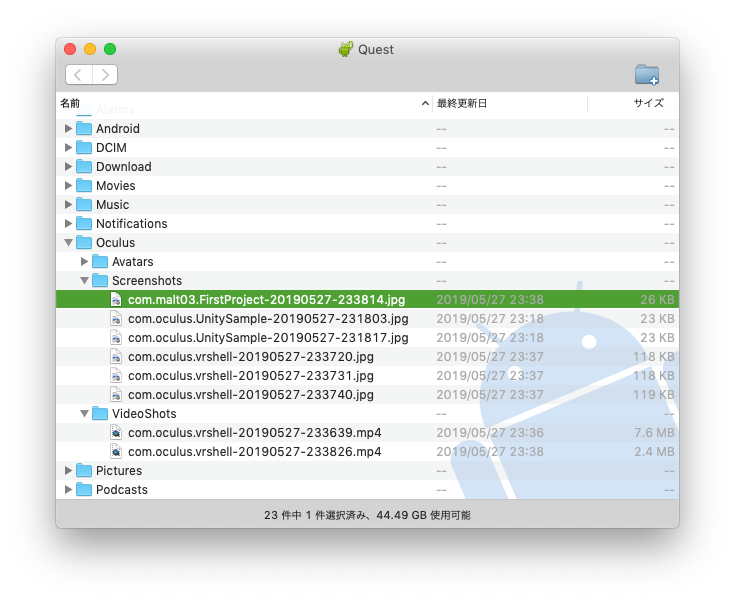The width and height of the screenshot is (735, 602).
Task: Click the Avatars folder icon
Action: [x=100, y=261]
